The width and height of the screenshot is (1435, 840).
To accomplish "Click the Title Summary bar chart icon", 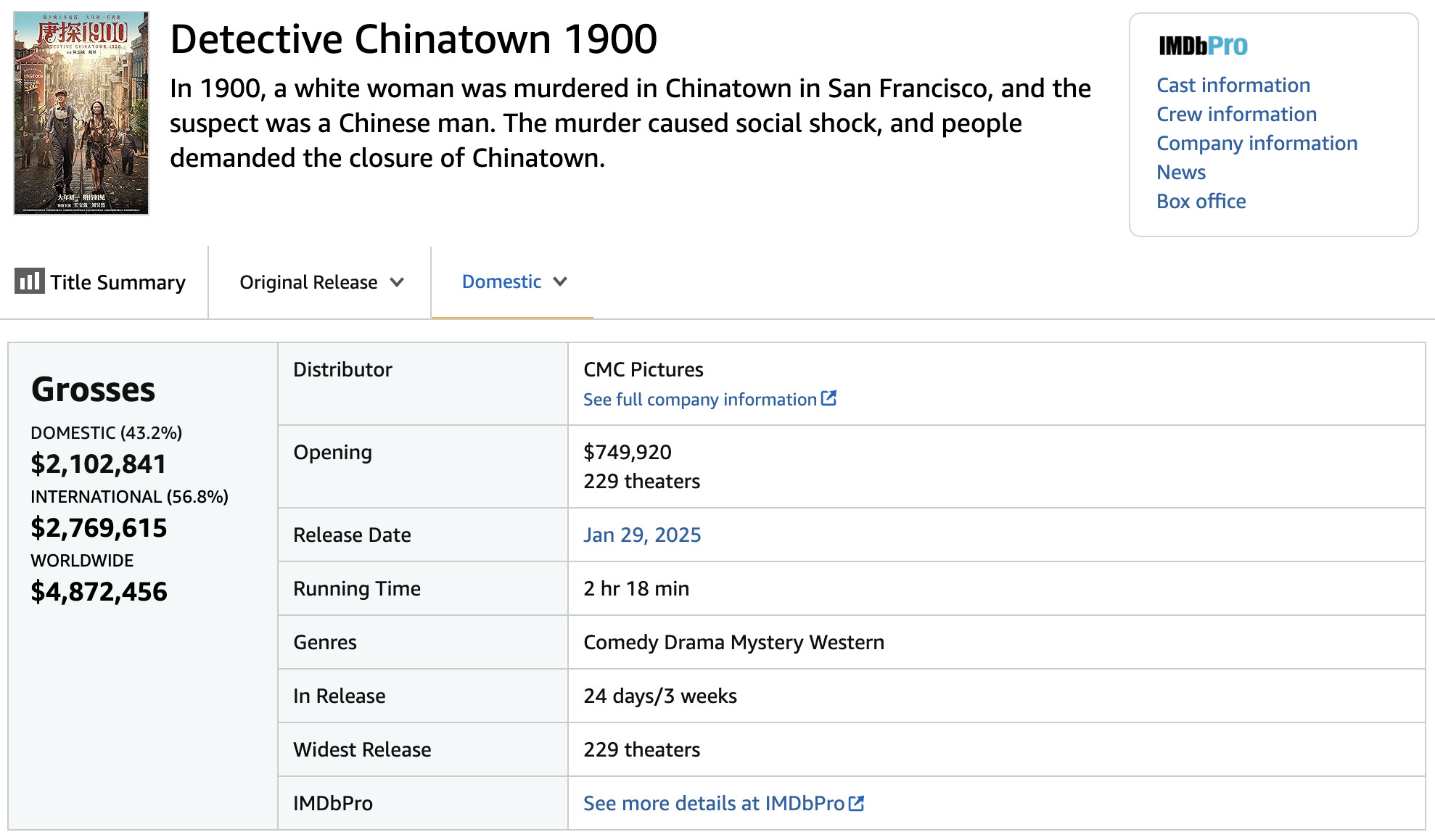I will pyautogui.click(x=29, y=281).
